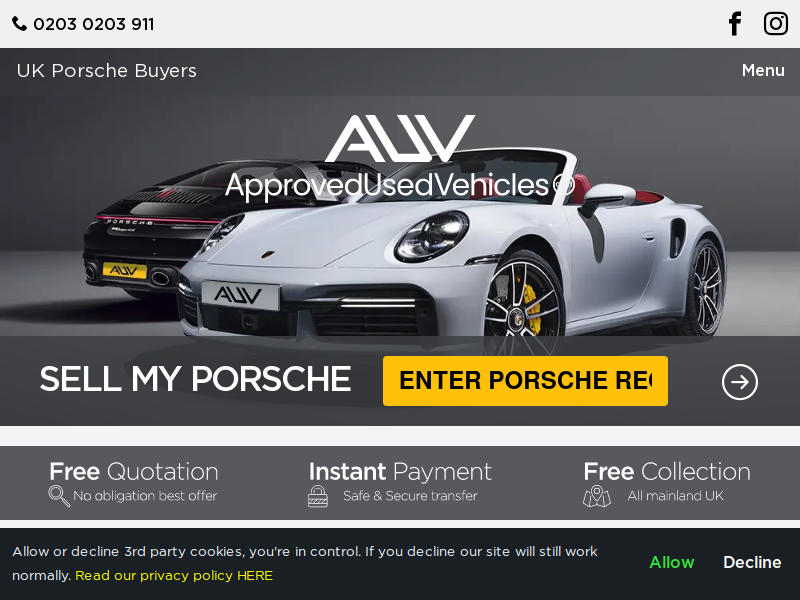This screenshot has height=600, width=800.
Task: Open the Instagram profile icon
Action: (776, 23)
